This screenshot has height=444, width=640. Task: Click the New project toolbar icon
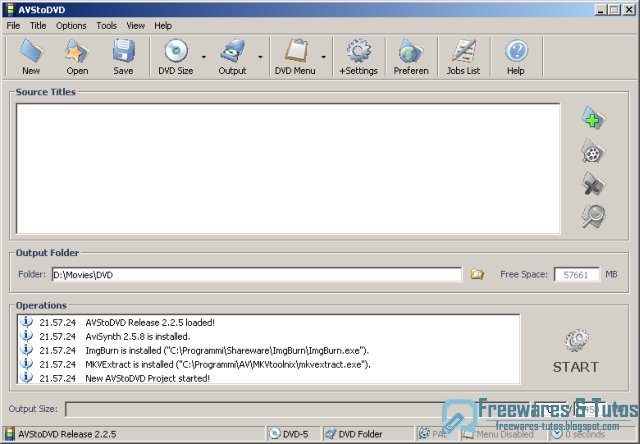(x=31, y=51)
